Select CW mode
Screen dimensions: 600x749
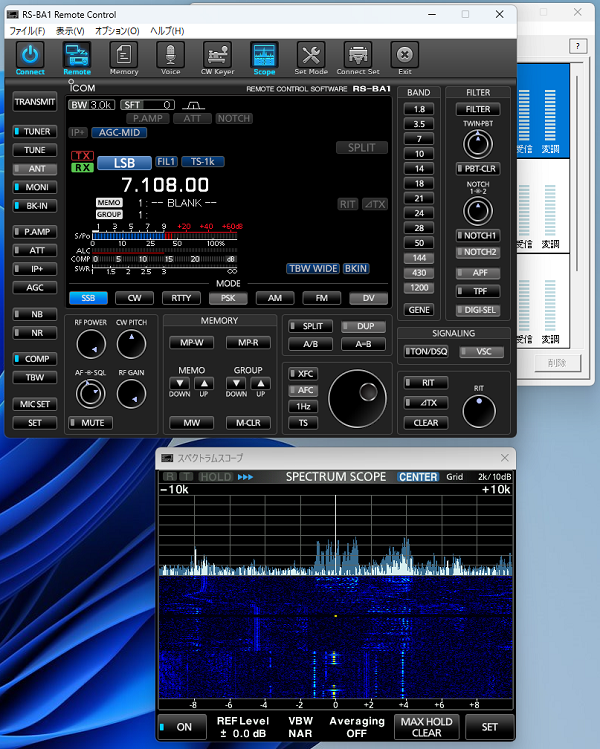pos(134,298)
